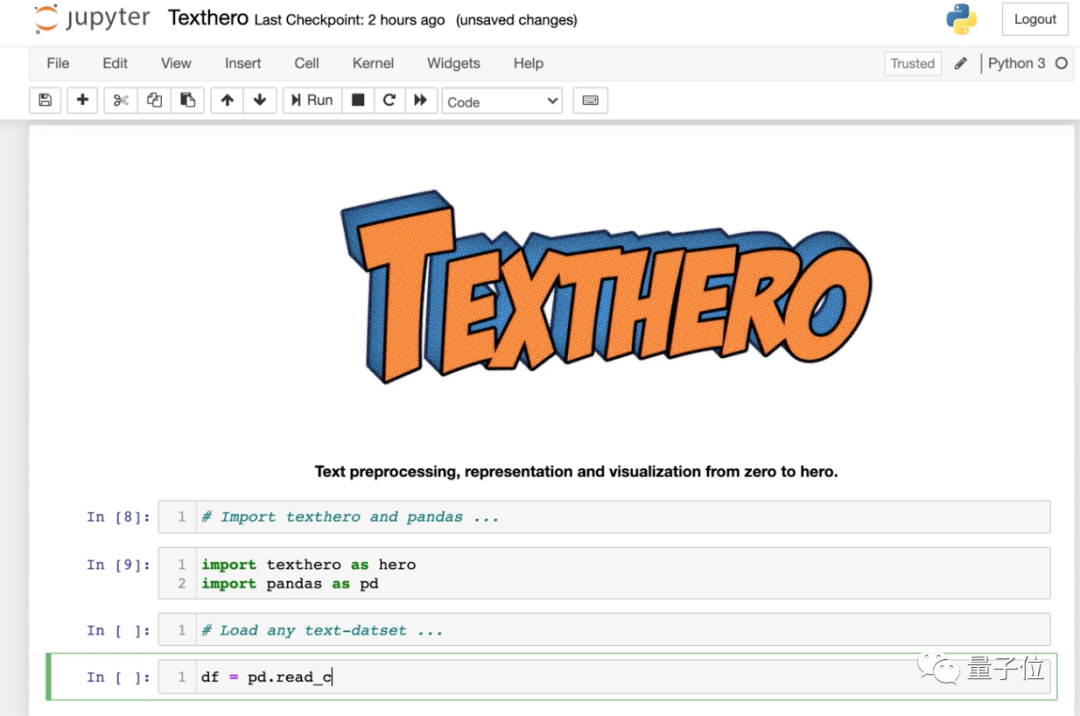Insert cell below with plus icon
This screenshot has height=716, width=1080.
(82, 101)
